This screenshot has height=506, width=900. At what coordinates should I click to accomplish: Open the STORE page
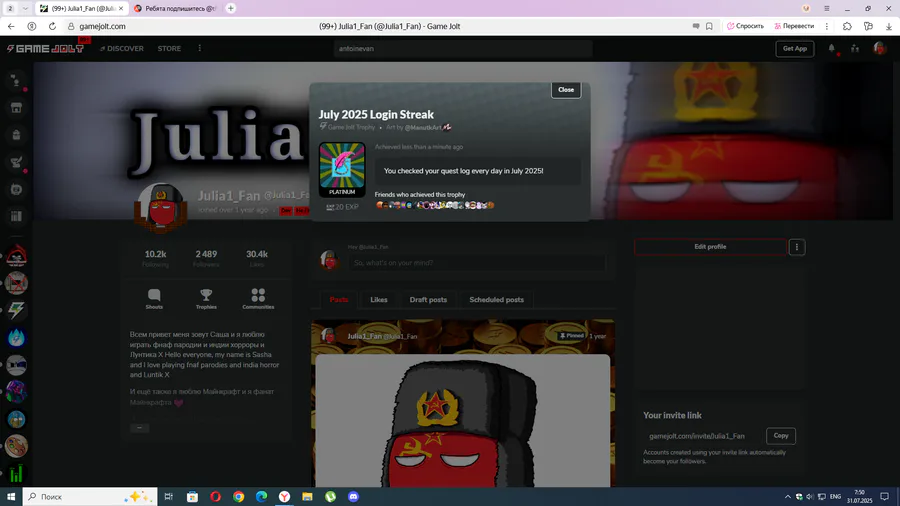(169, 49)
